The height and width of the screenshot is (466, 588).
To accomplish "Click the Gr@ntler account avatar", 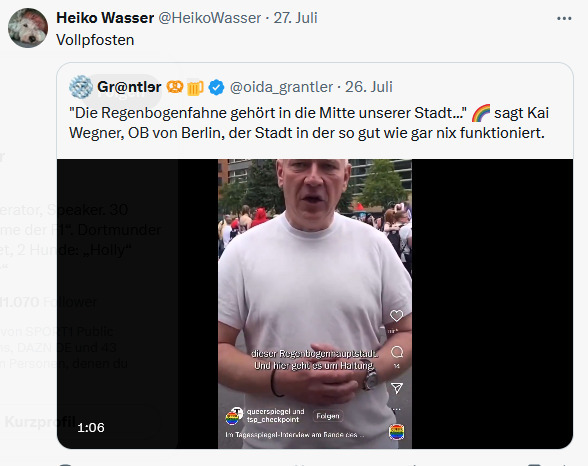I will point(81,87).
